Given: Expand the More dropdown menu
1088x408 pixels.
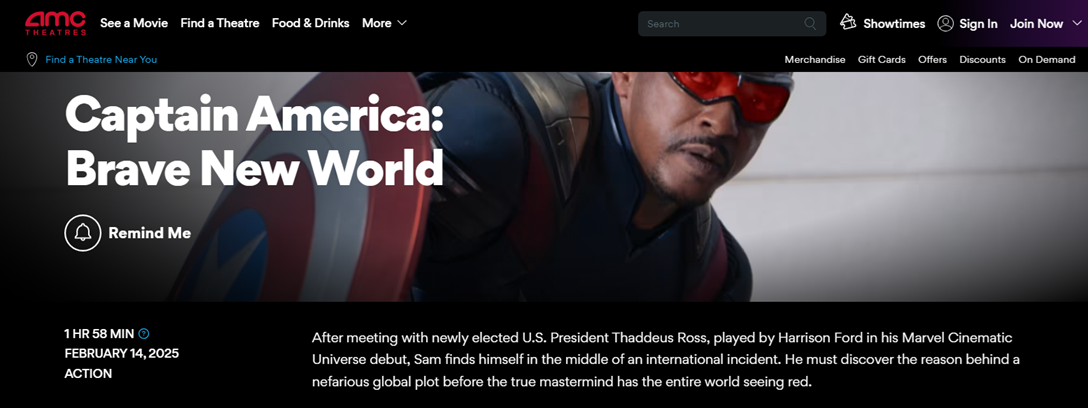Looking at the screenshot, I should coord(384,23).
